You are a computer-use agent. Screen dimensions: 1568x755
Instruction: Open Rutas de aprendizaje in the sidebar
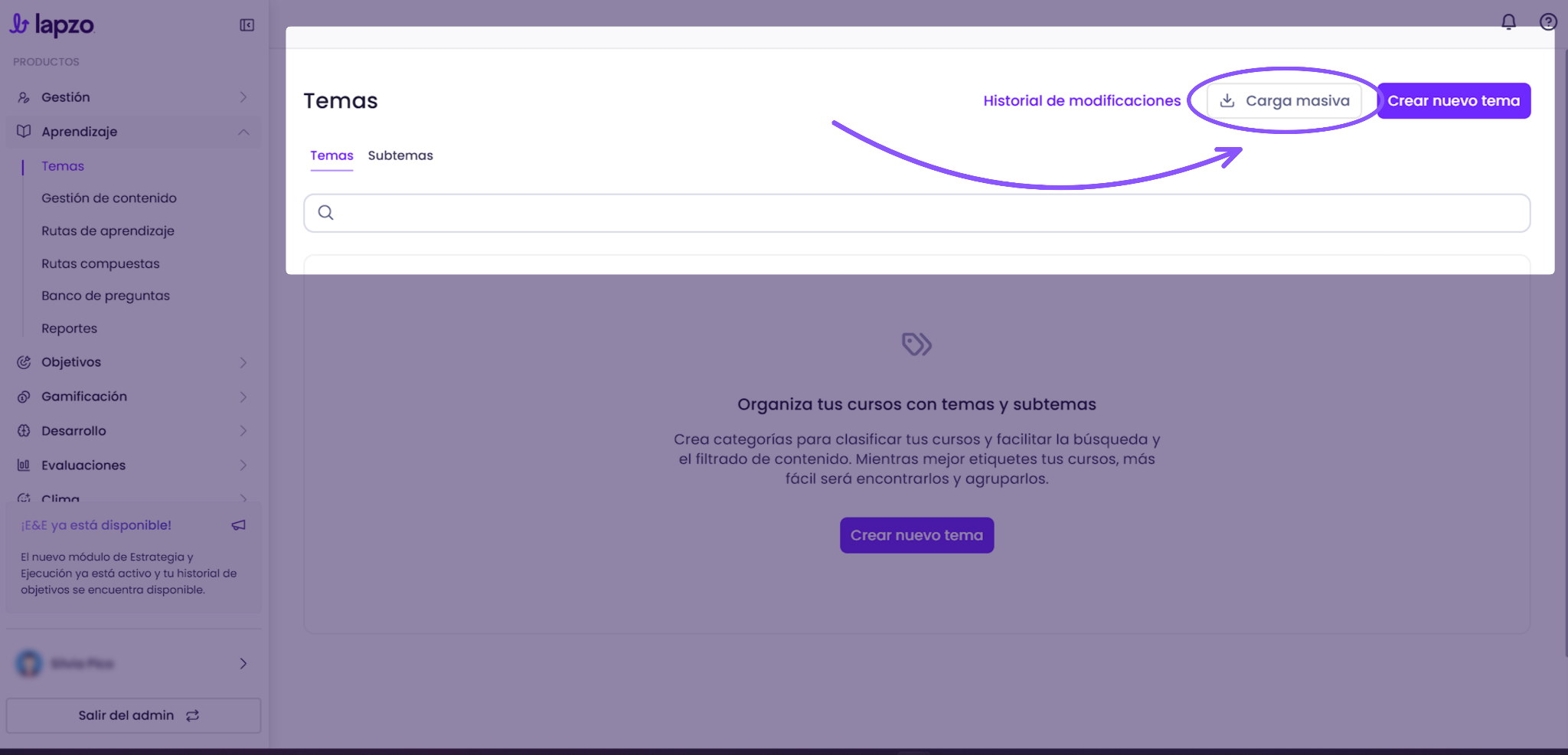pyautogui.click(x=108, y=231)
